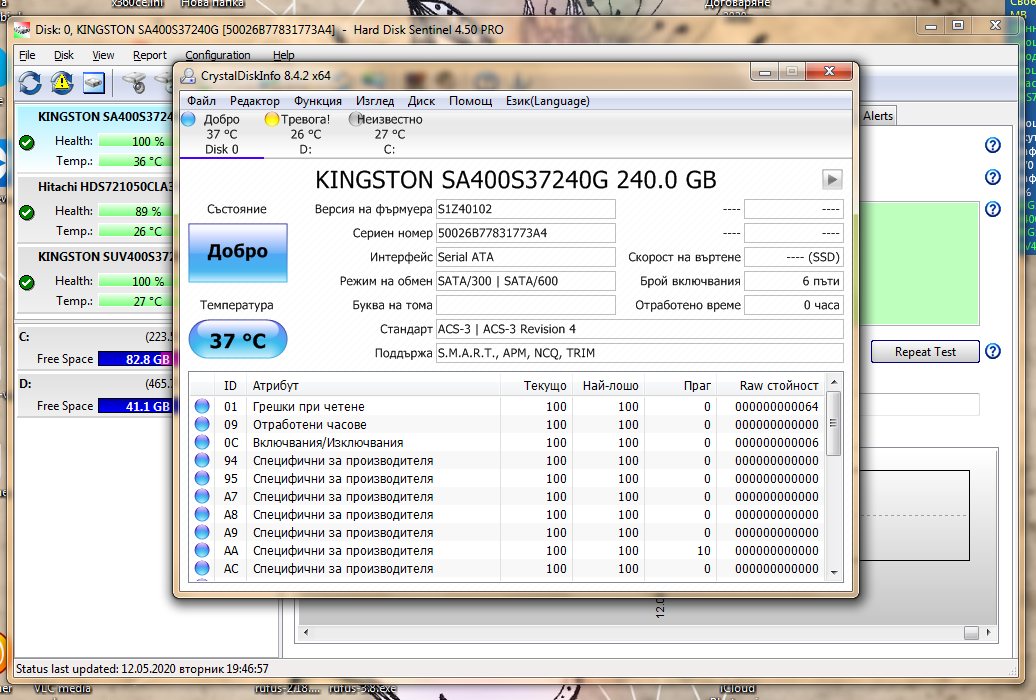Viewport: 1036px width, 700px height.
Task: Click the green check beside KINGSTON SA400S37 health
Action: pyautogui.click(x=26, y=142)
